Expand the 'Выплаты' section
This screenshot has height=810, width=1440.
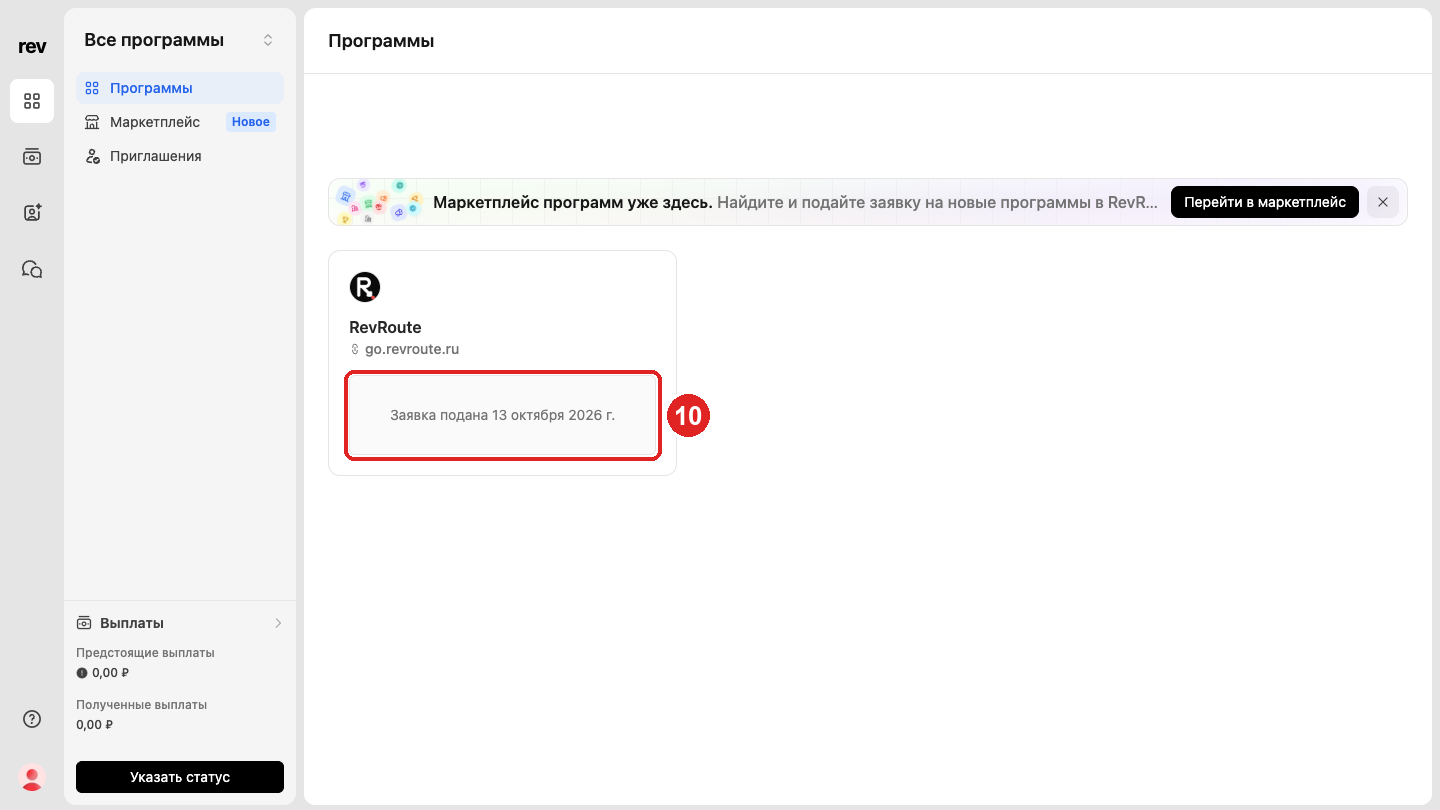click(x=180, y=623)
